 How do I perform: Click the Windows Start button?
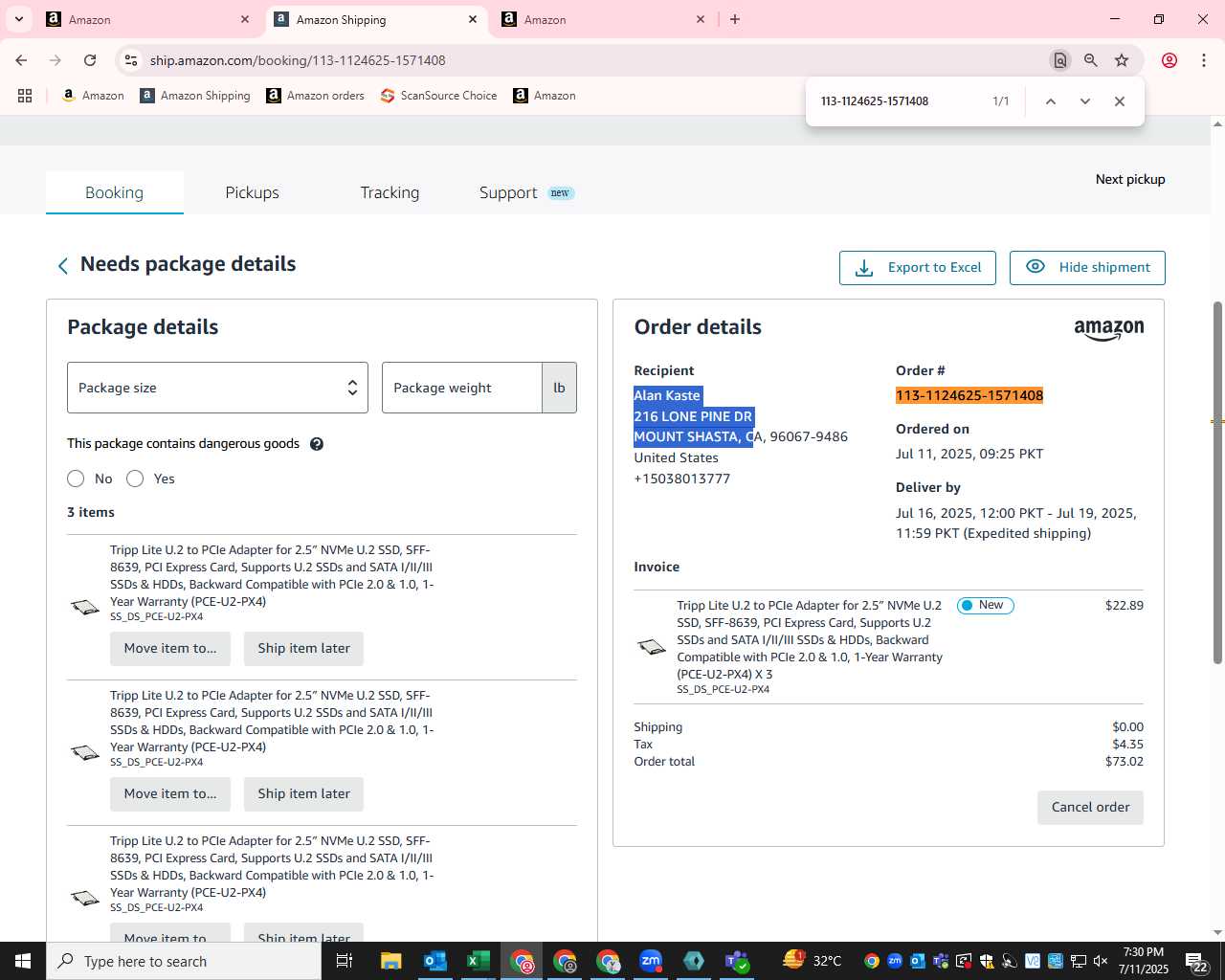click(23, 961)
